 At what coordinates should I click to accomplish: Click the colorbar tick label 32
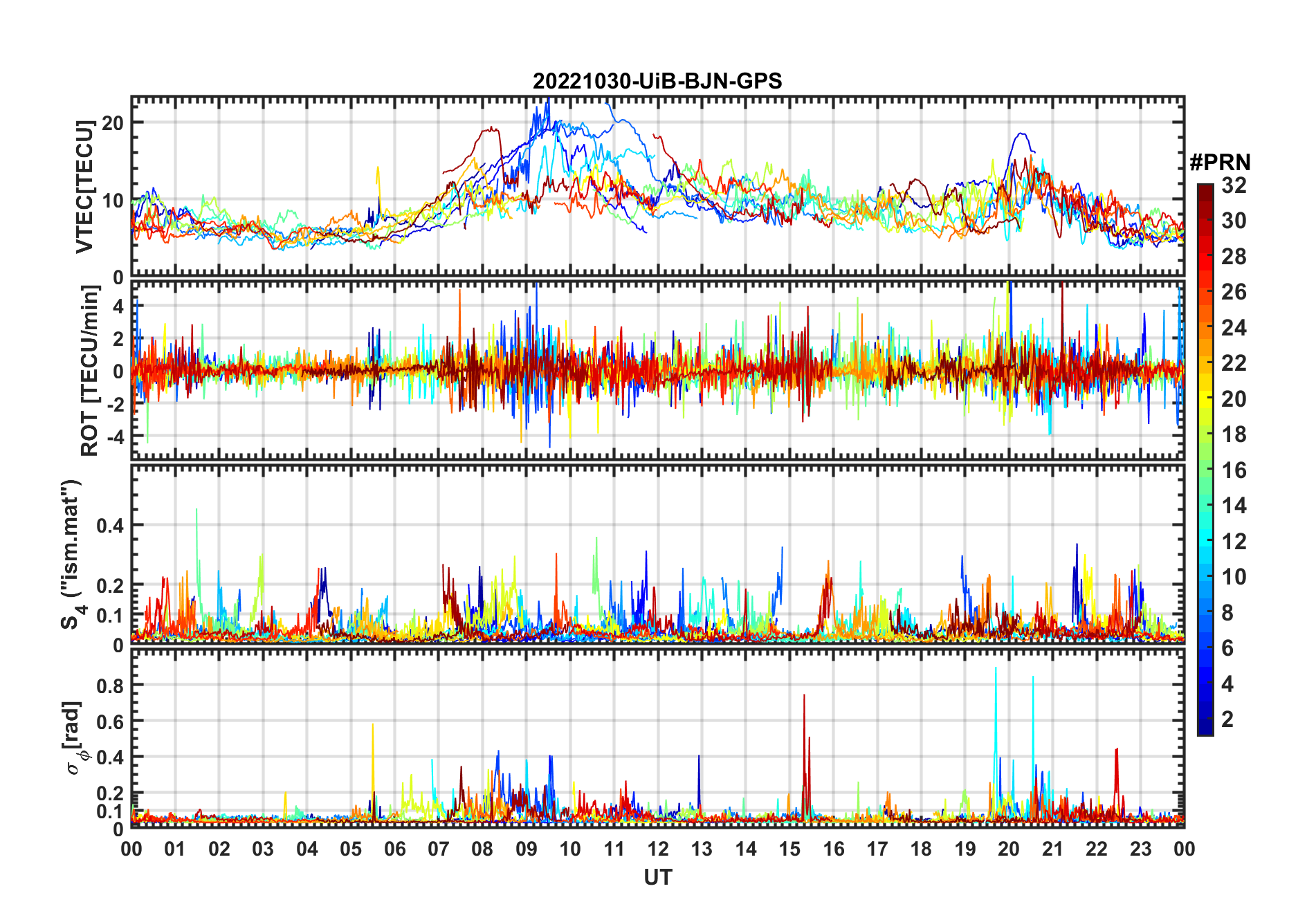click(1234, 185)
